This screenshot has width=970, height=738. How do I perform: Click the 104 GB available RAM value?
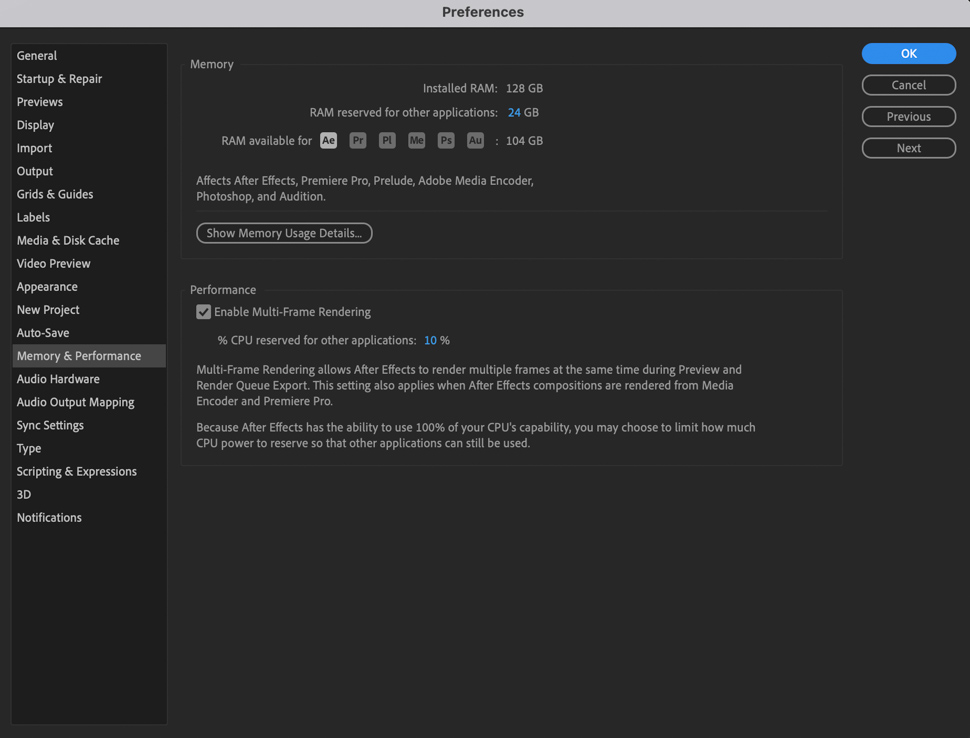(524, 141)
